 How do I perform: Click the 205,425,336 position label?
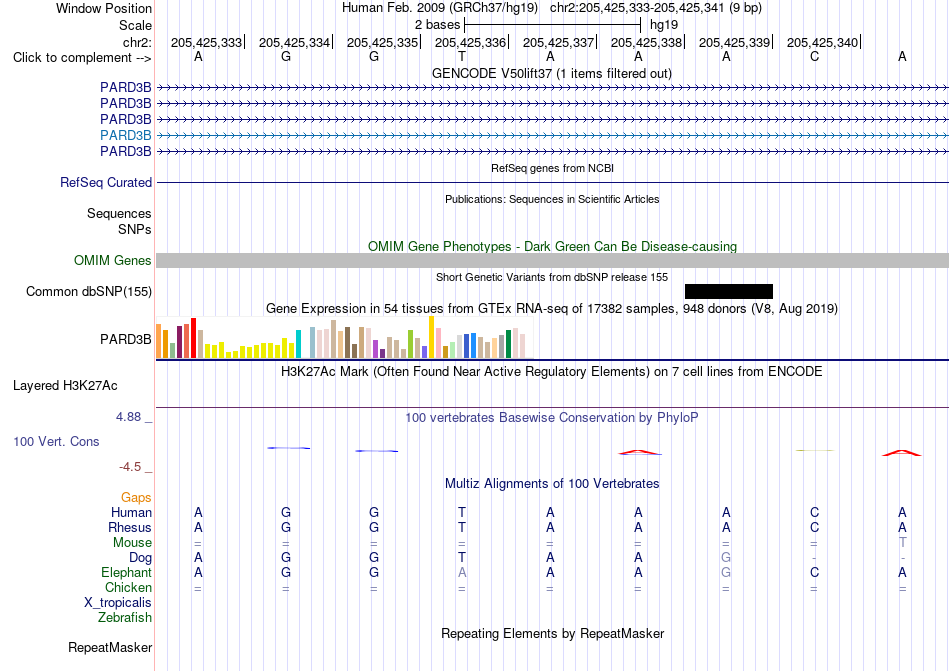click(x=470, y=42)
